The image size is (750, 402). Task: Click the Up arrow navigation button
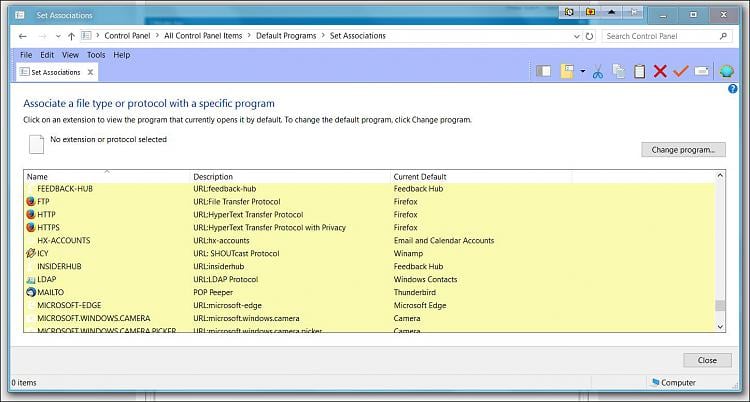pyautogui.click(x=71, y=36)
